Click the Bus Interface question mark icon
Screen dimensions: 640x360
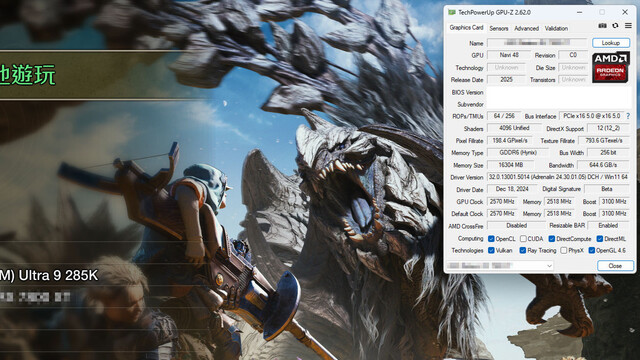[628, 116]
